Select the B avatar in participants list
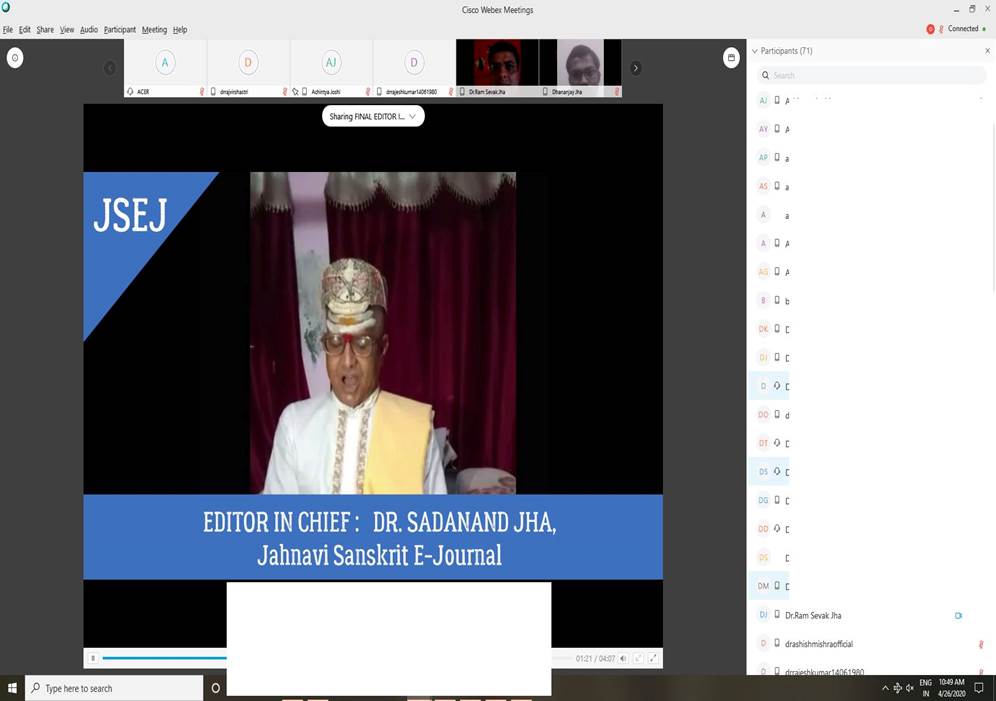The image size is (996, 701). pos(764,300)
